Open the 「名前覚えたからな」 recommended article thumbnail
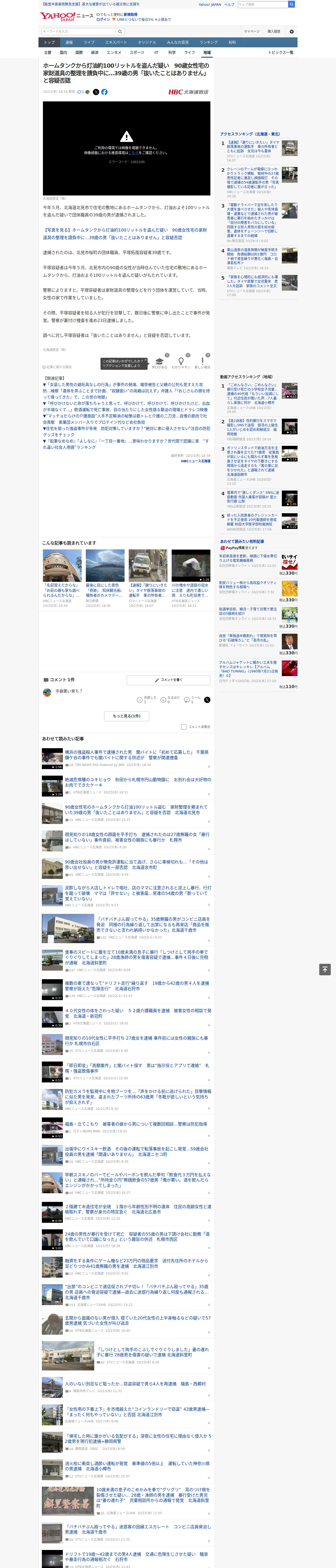 (x=62, y=566)
